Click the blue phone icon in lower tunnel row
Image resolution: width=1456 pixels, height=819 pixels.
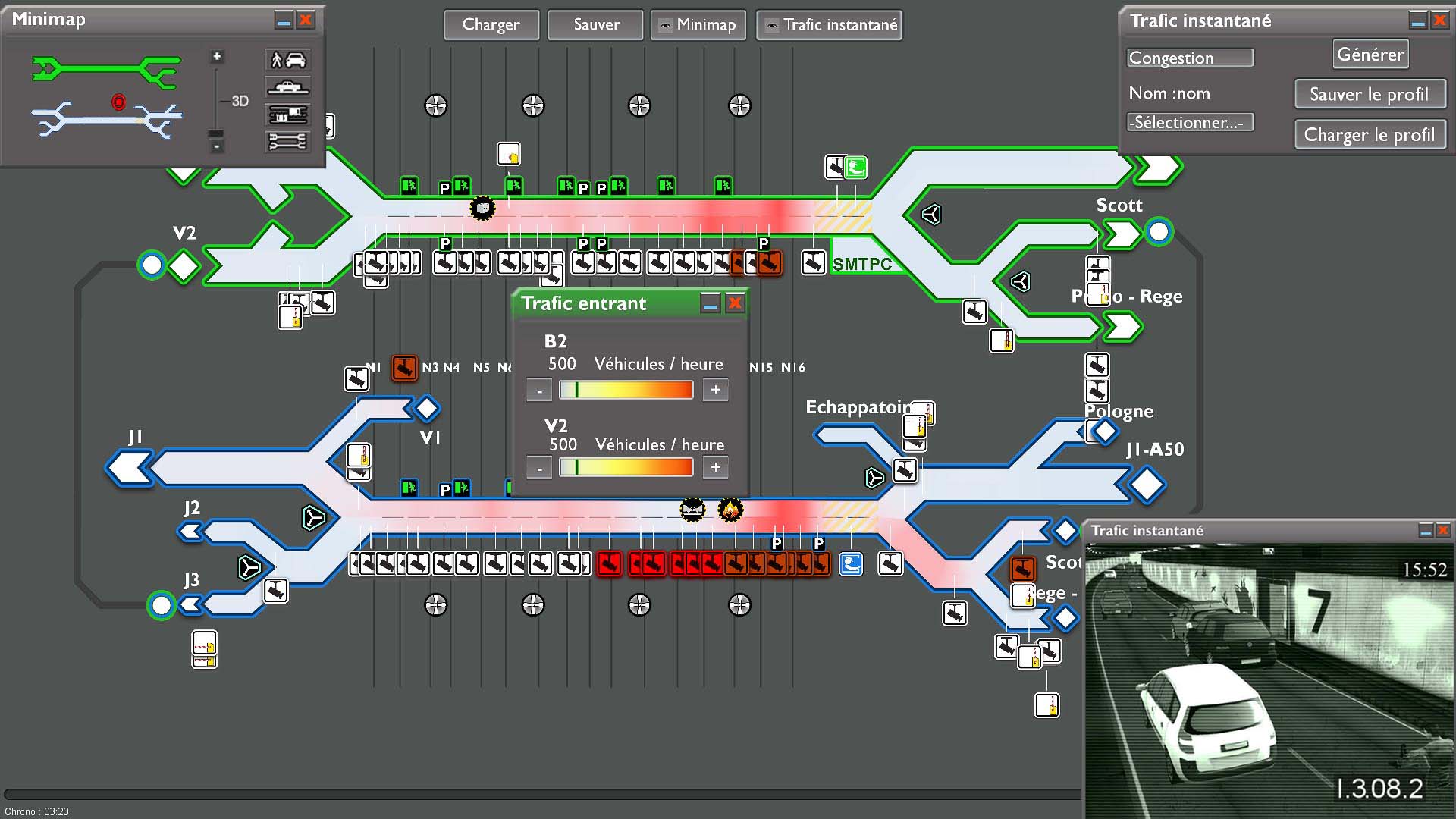click(x=851, y=563)
